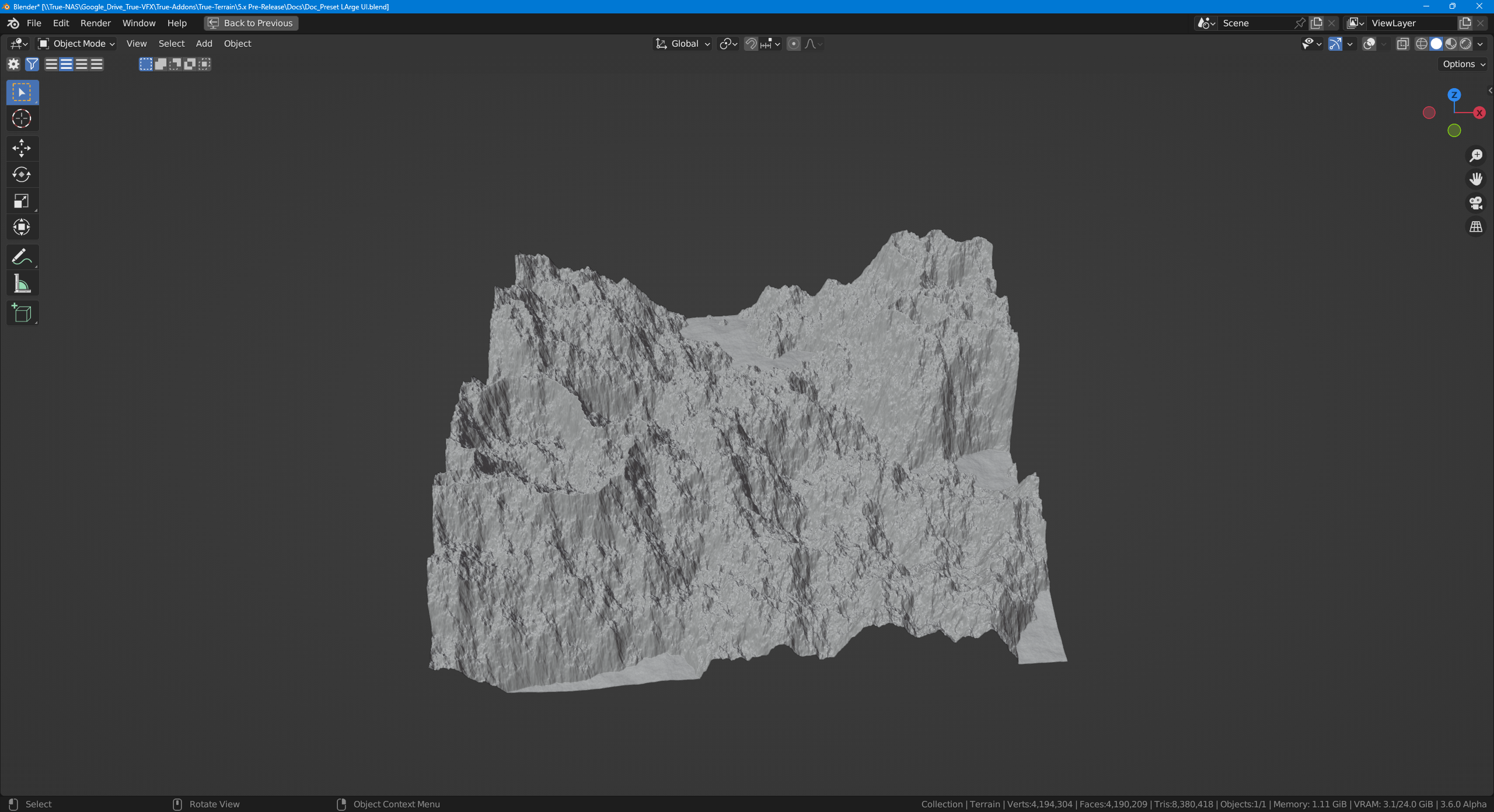
Task: Open the Add menu
Action: pyautogui.click(x=204, y=44)
